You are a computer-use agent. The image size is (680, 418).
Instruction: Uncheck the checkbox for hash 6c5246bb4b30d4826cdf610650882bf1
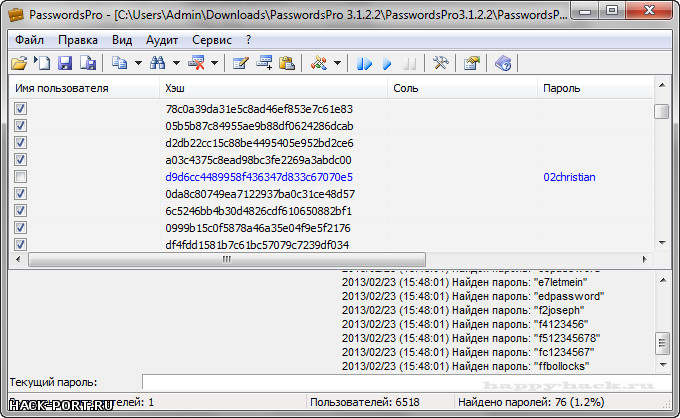(20, 211)
